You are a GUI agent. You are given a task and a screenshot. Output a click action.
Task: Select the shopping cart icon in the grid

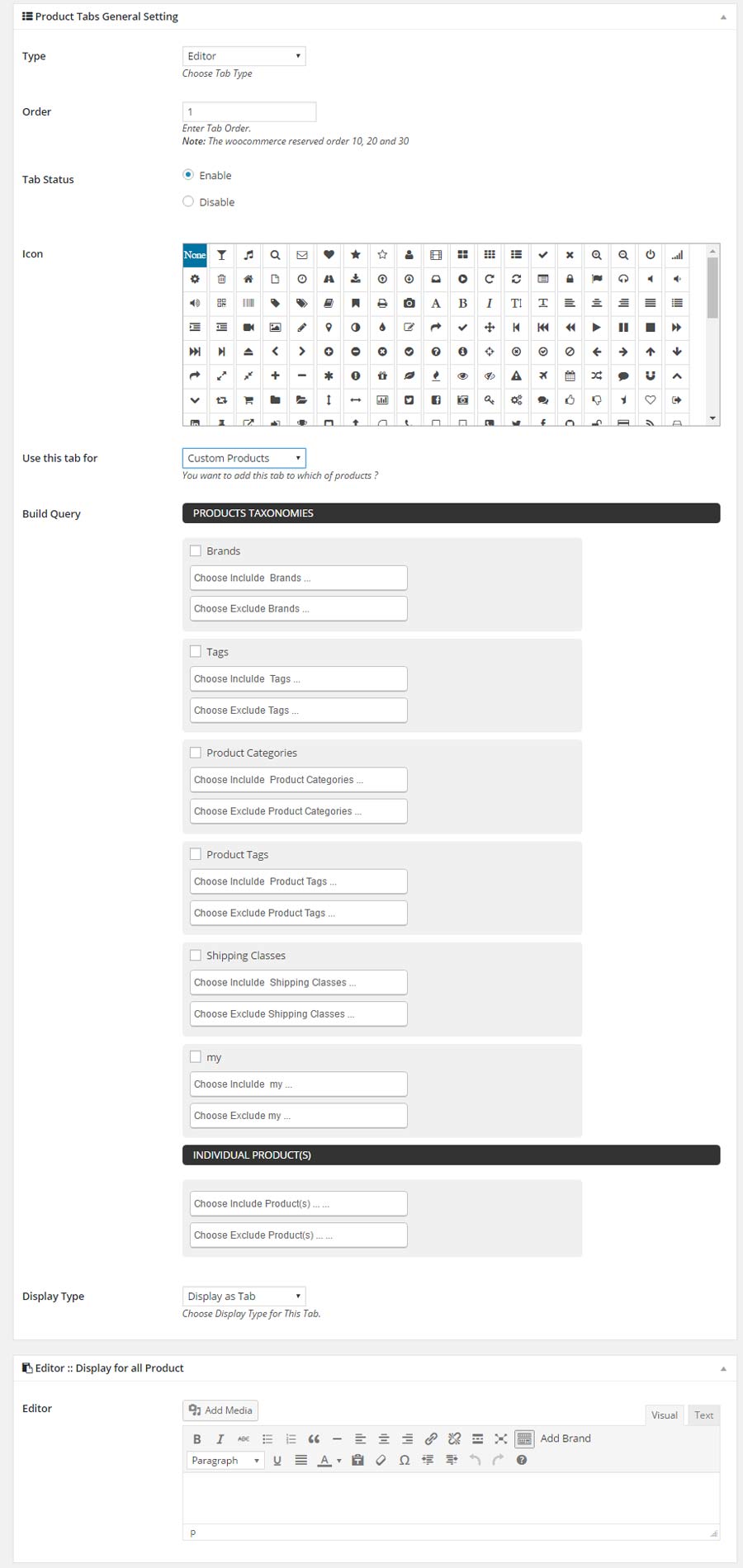248,399
